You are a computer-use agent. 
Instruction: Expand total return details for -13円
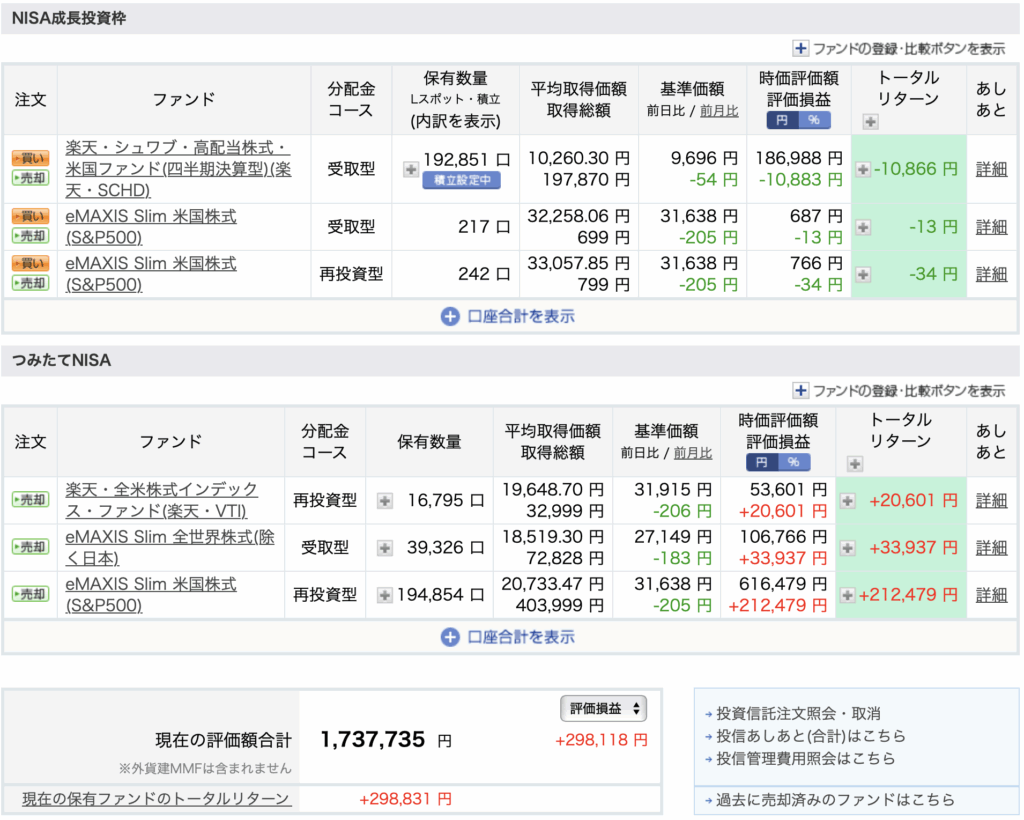pyautogui.click(x=863, y=227)
